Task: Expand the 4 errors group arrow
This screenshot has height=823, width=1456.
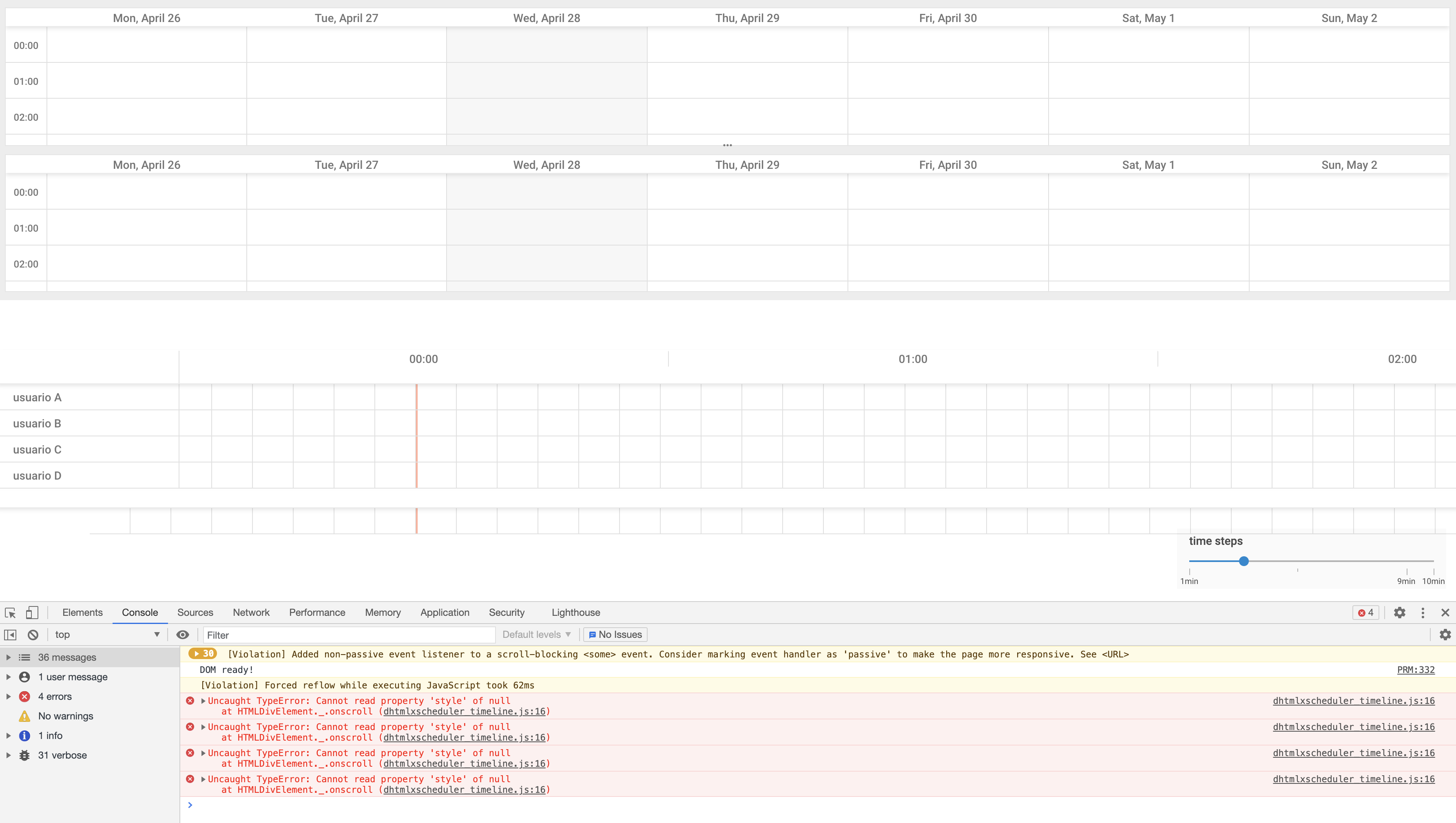Action: tap(9, 697)
